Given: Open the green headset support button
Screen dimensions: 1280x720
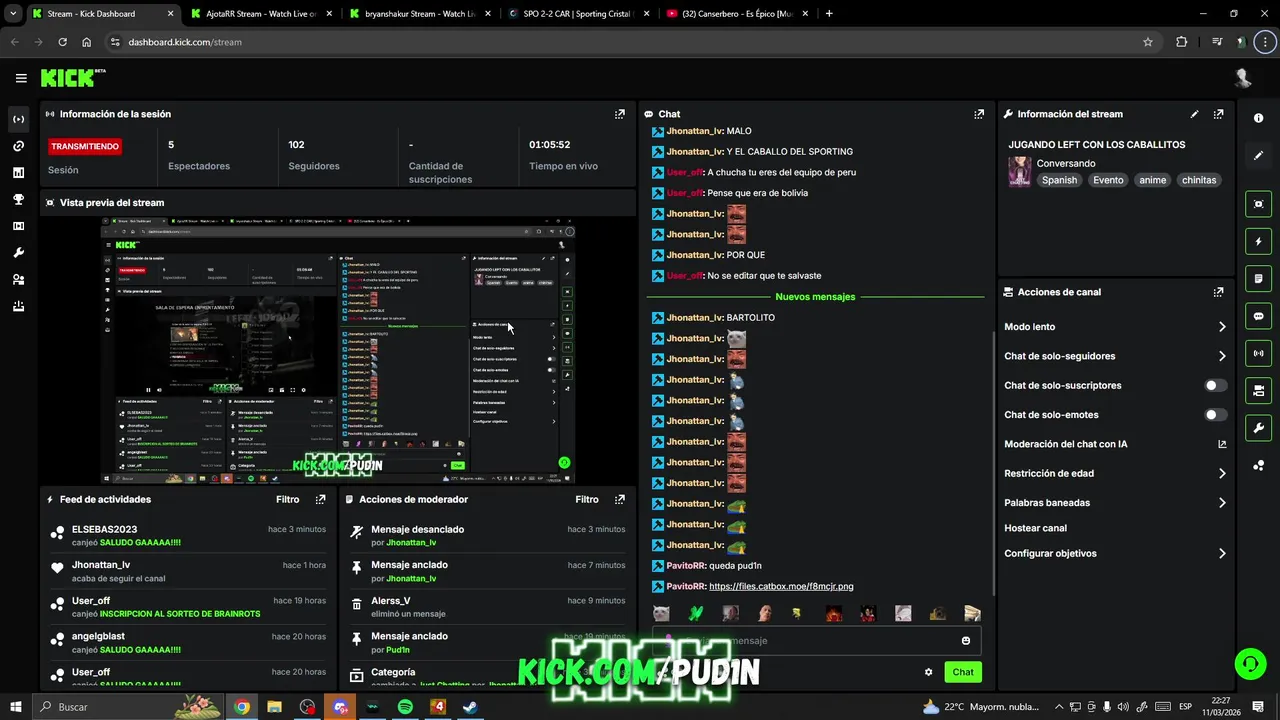Looking at the screenshot, I should click(x=1249, y=663).
